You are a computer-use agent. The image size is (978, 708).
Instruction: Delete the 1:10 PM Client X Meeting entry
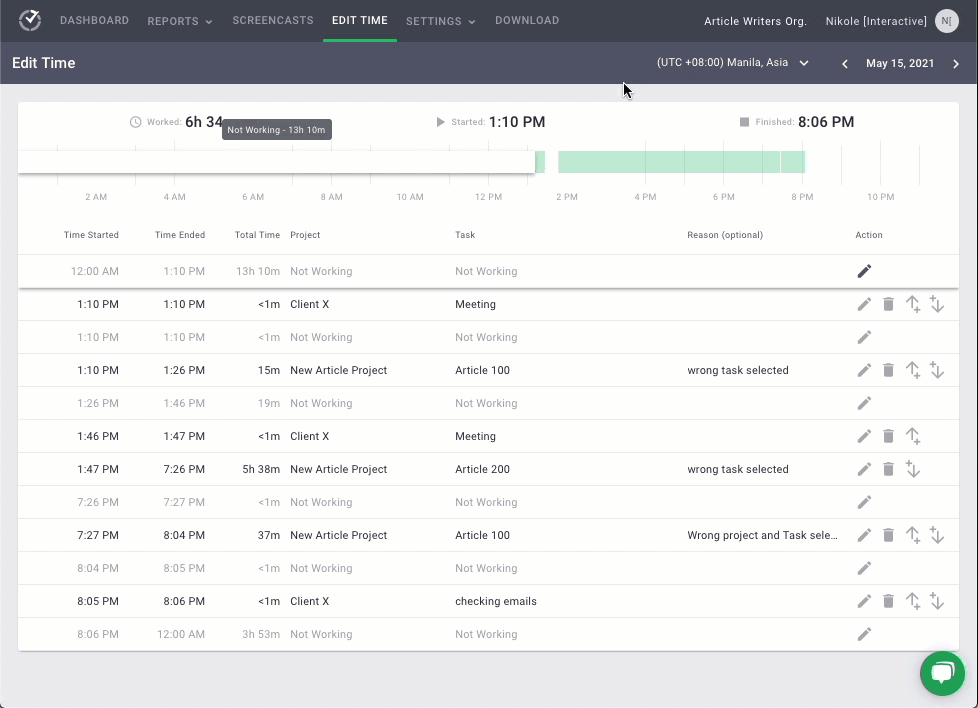[888, 304]
